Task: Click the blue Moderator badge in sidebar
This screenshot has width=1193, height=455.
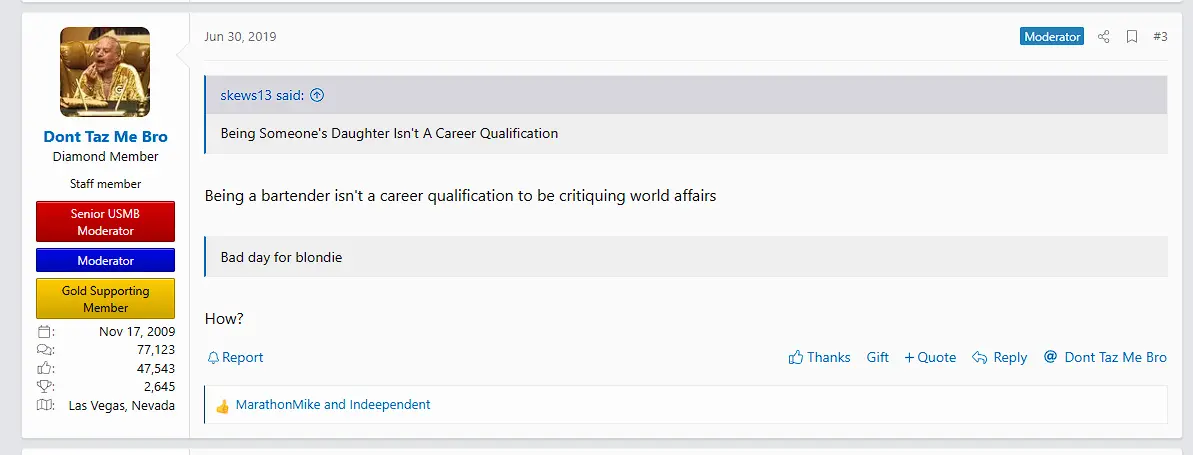Action: 105,261
